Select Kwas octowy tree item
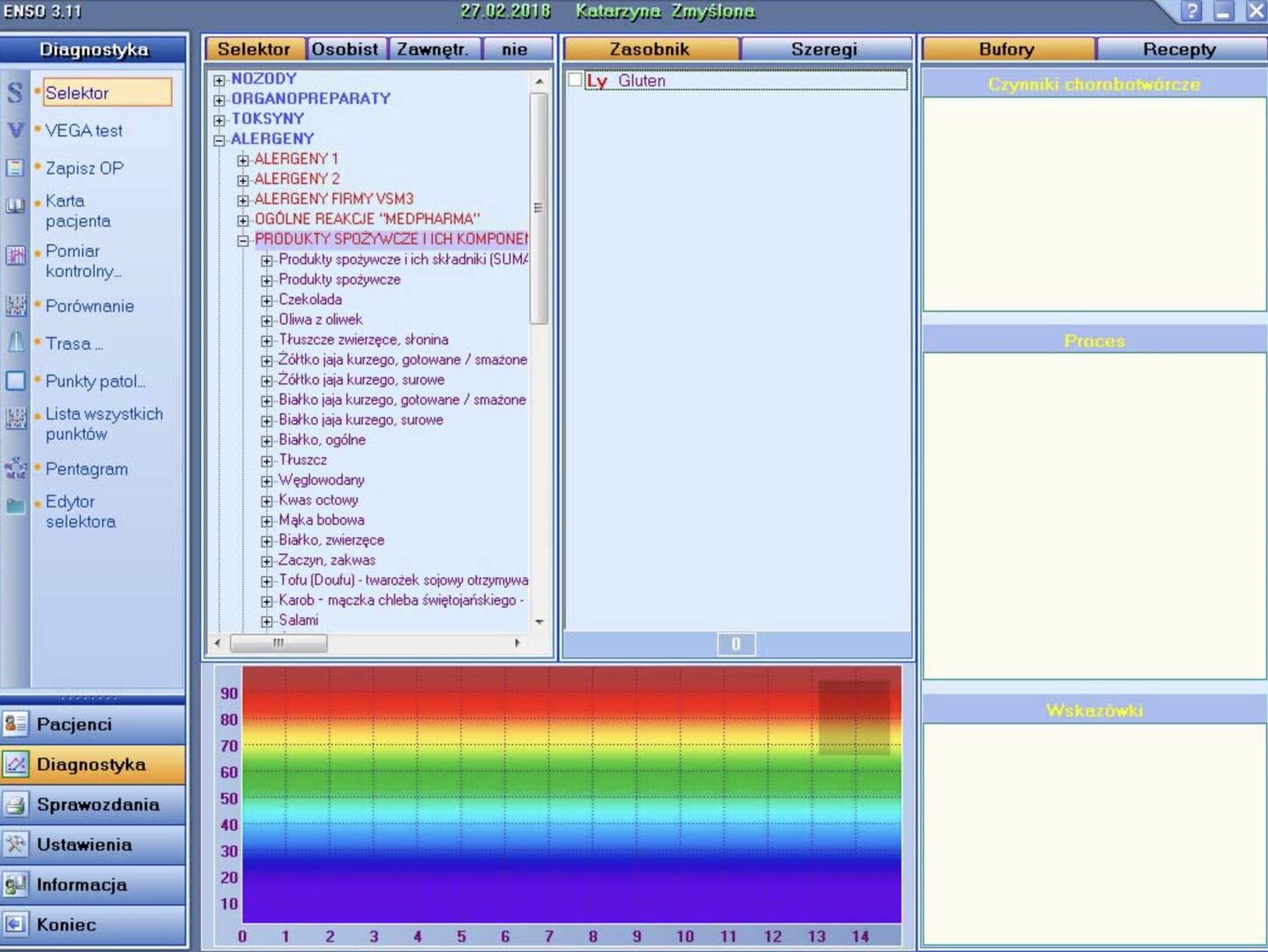Viewport: 1268px width, 952px height. tap(318, 500)
